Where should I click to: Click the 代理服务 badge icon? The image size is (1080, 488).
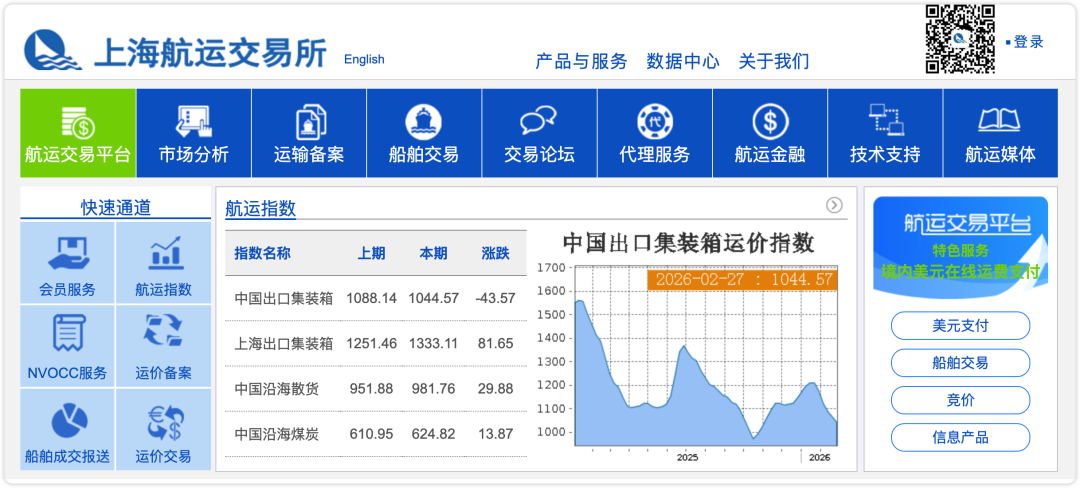coord(655,122)
